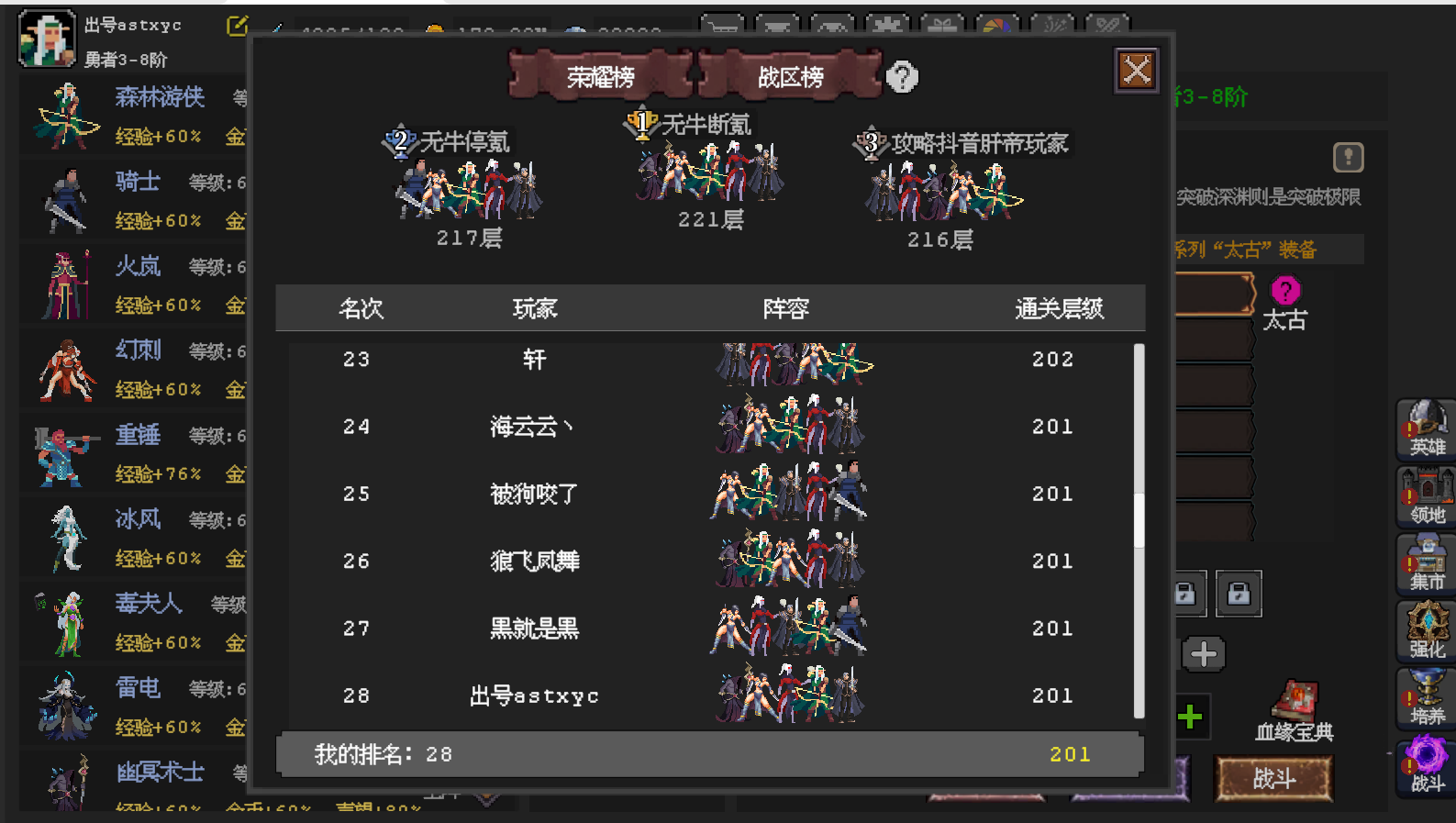
Task: Open the 领地 territory sidebar icon
Action: [1427, 496]
